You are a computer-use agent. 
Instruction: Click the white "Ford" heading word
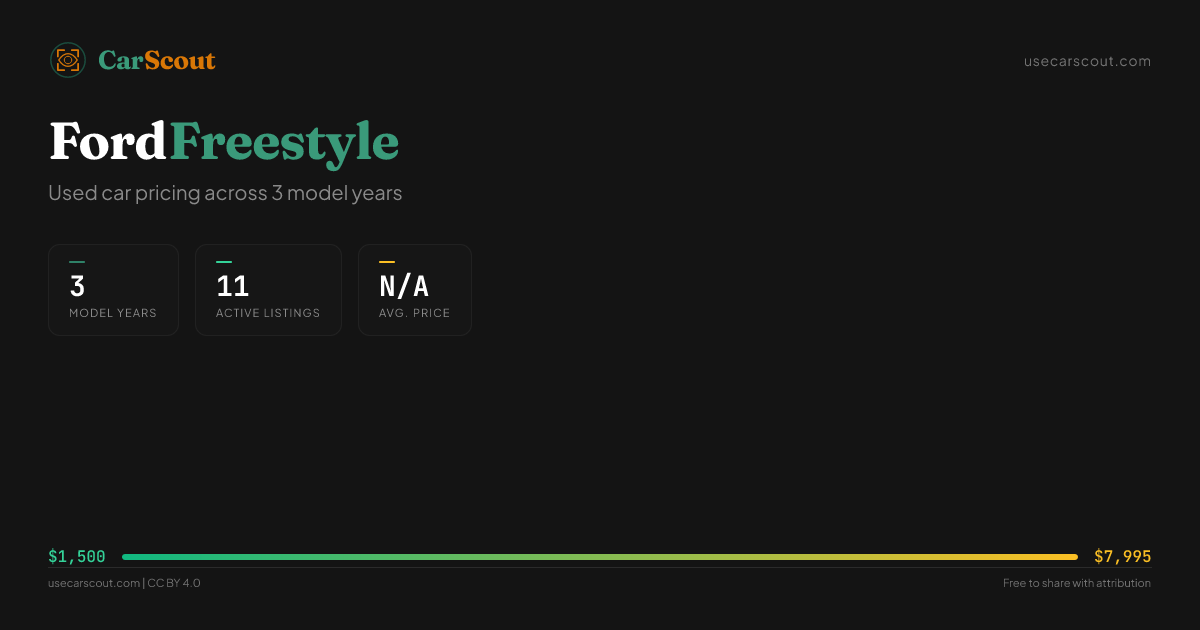[x=108, y=142]
